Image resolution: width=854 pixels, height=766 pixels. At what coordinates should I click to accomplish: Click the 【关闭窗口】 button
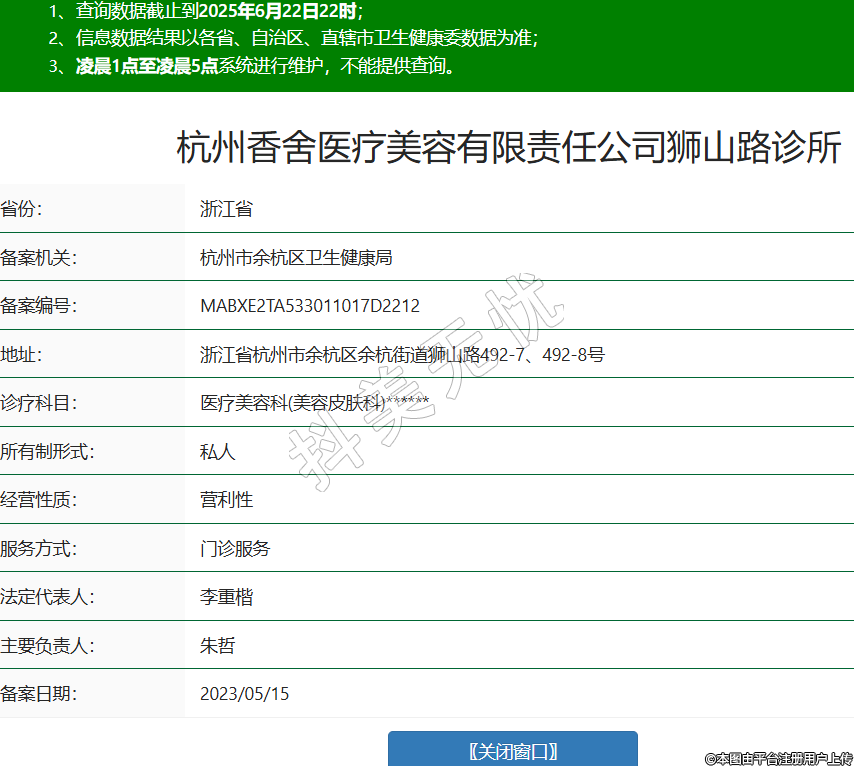[x=512, y=750]
